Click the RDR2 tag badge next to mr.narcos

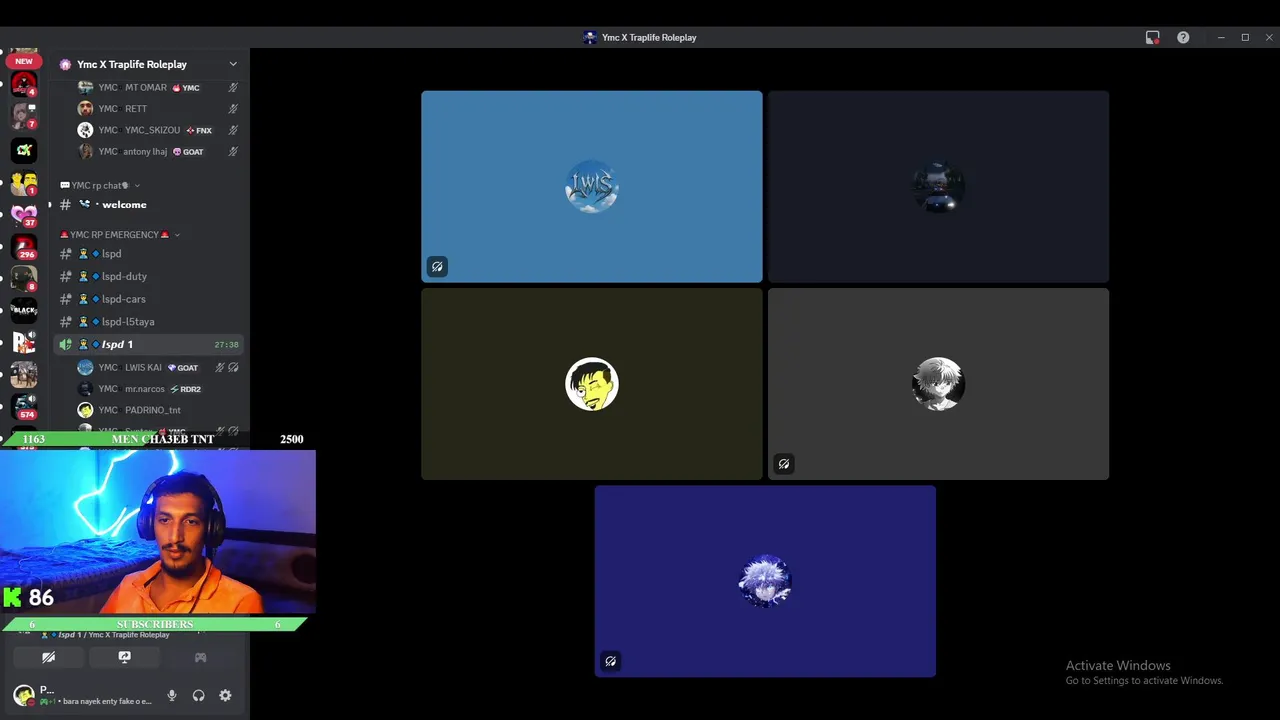click(x=185, y=389)
